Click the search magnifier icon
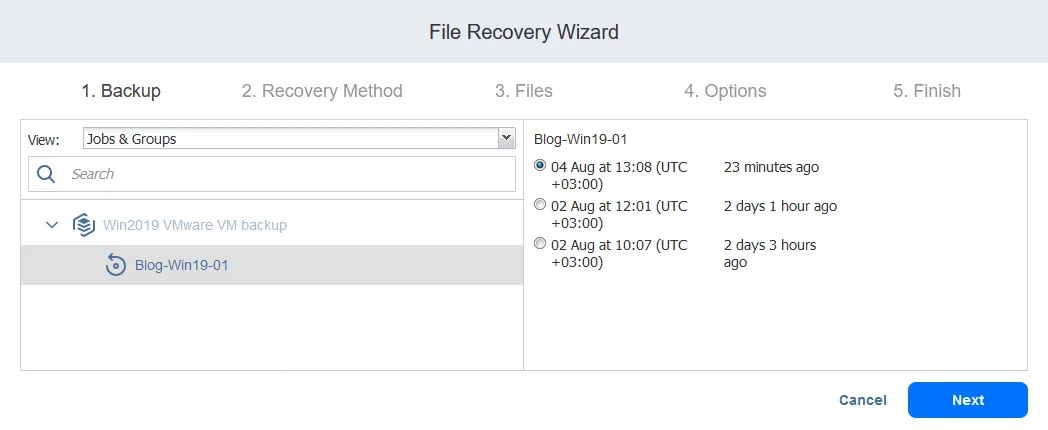 click(46, 174)
